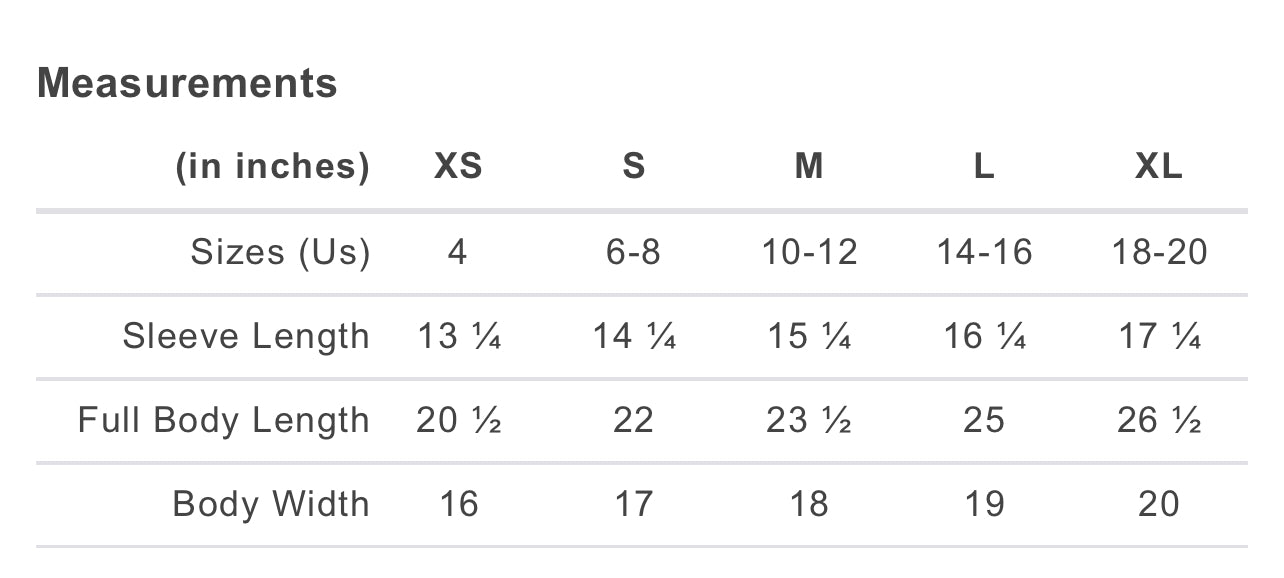This screenshot has height=578, width=1284.
Task: Select the M column header
Action: coord(809,166)
